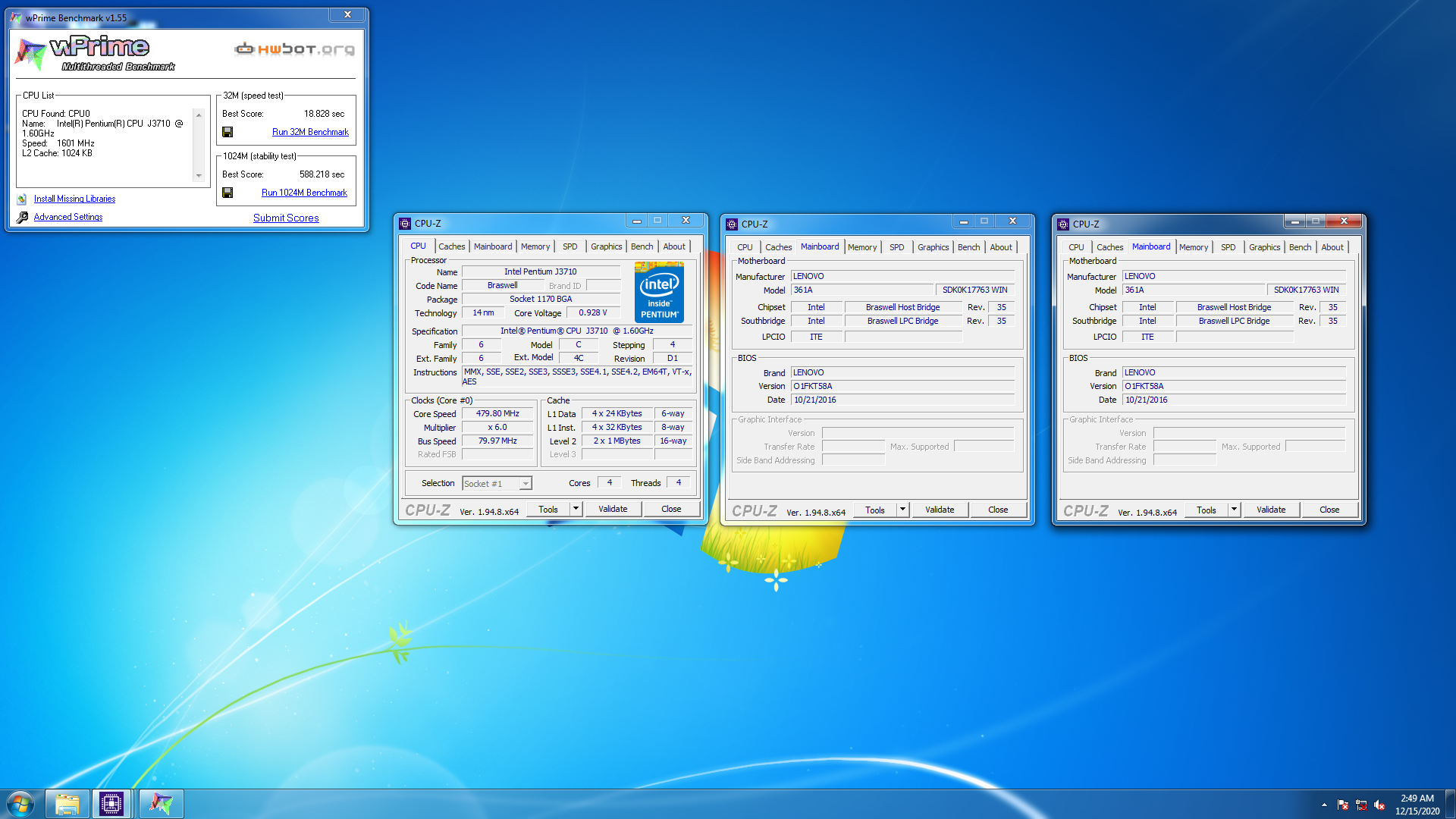Click Close button in first CPU-Z
This screenshot has height=819, width=1456.
tap(671, 509)
